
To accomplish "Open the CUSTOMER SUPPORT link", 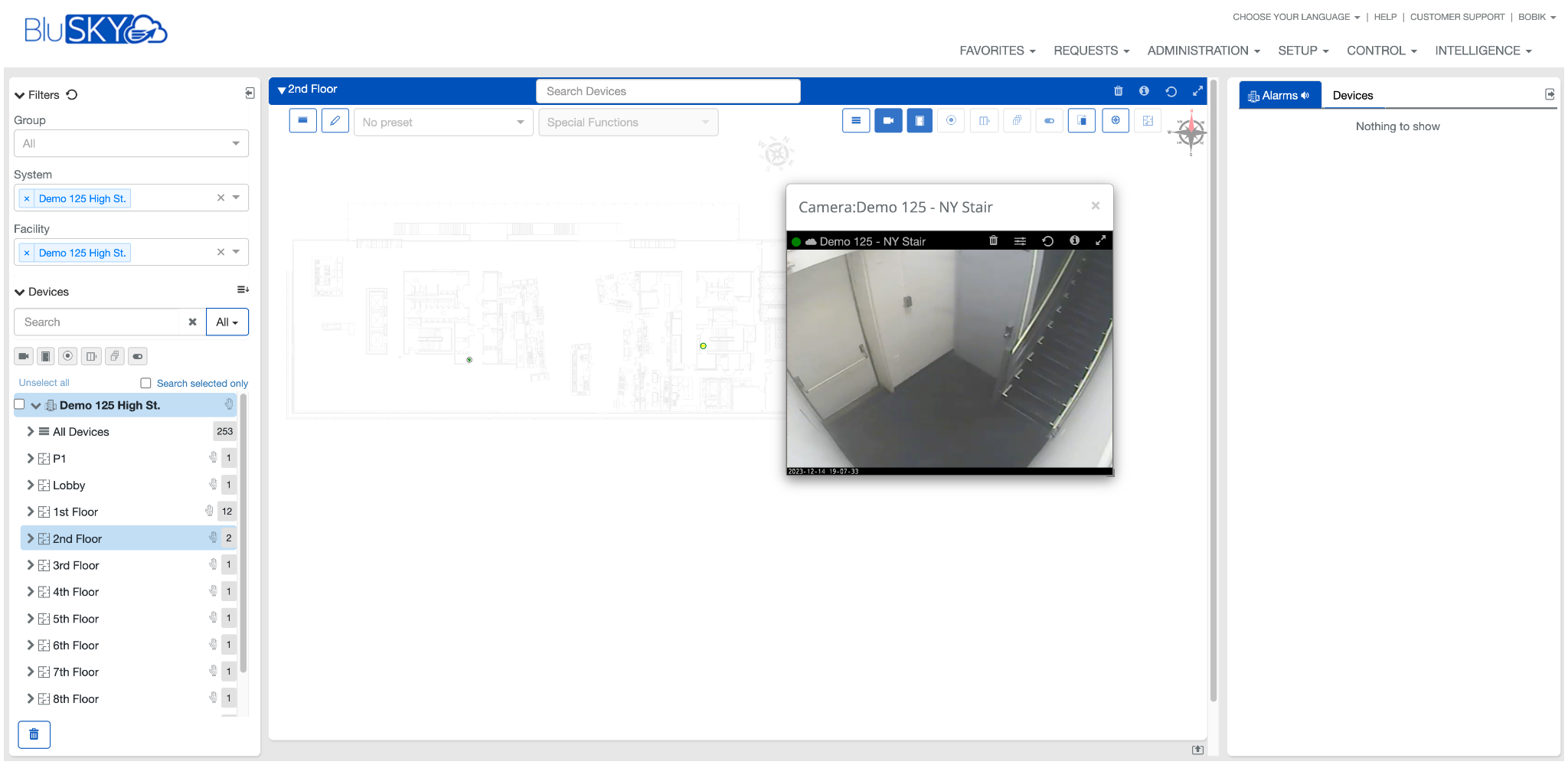I will [1457, 17].
